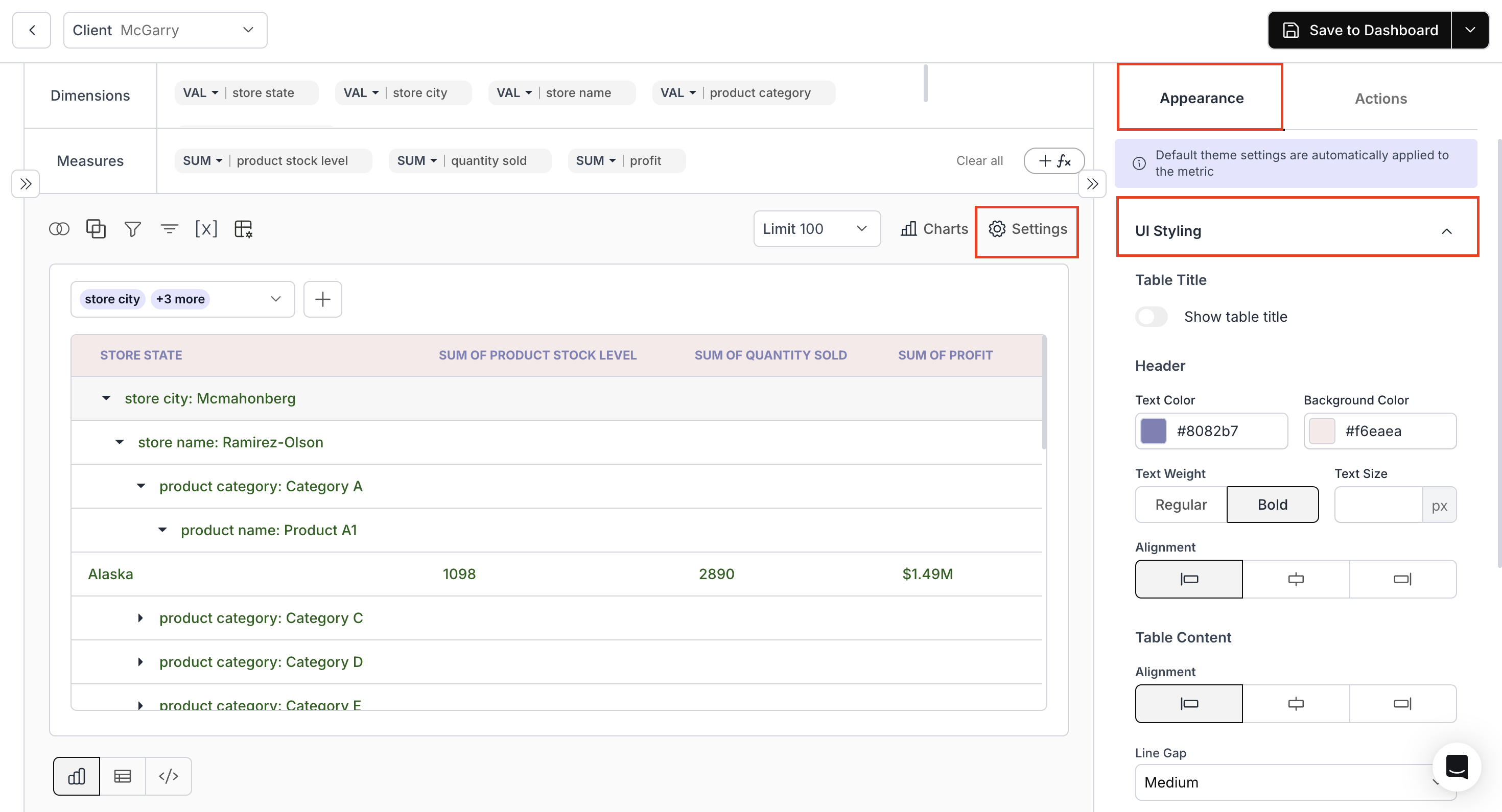Click the Clear all measures link

[x=979, y=160]
